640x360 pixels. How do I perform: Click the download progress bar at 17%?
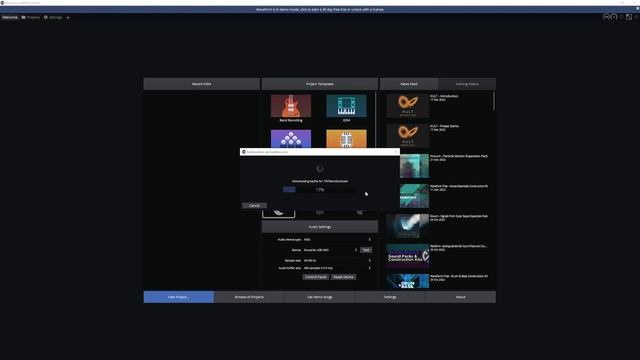(320, 189)
